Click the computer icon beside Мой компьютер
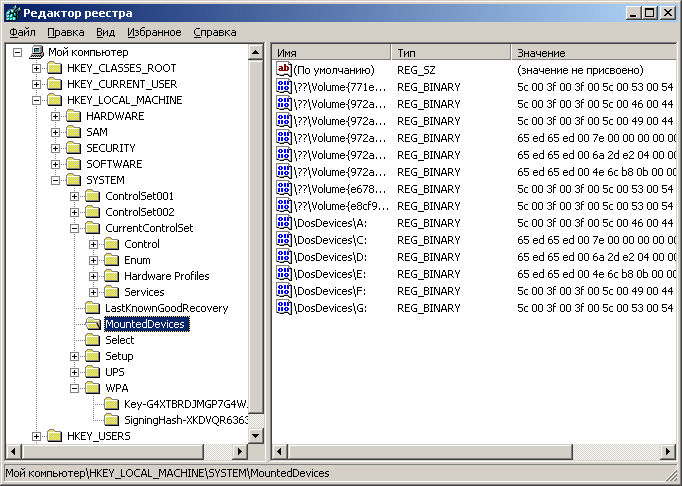682x486 pixels. pyautogui.click(x=37, y=52)
